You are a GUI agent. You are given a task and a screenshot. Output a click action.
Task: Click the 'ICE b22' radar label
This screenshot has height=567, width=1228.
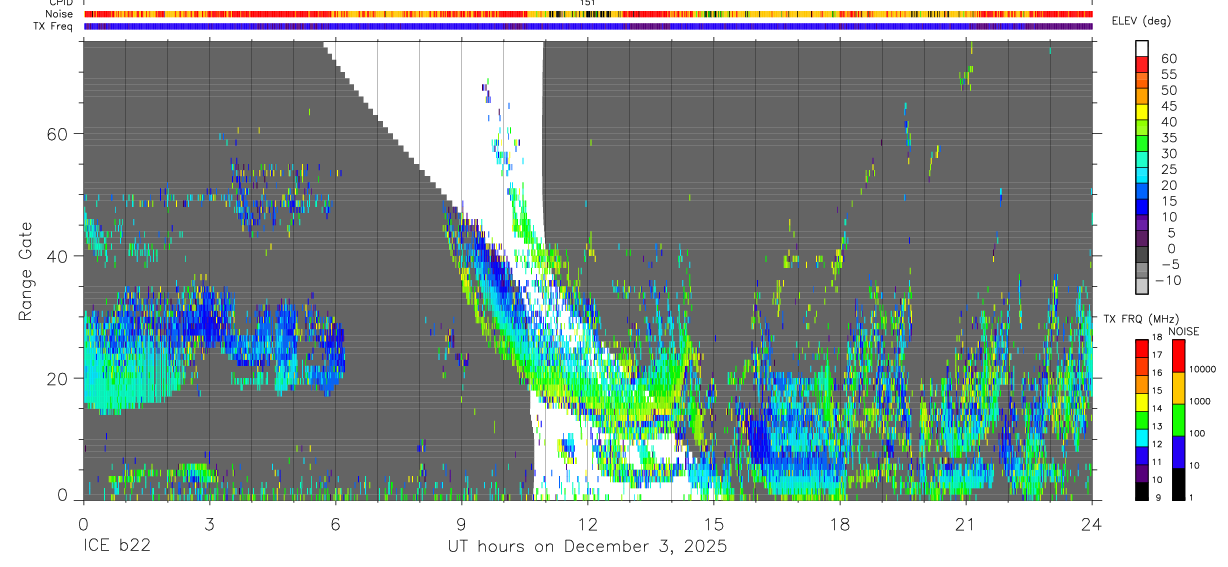click(x=118, y=547)
